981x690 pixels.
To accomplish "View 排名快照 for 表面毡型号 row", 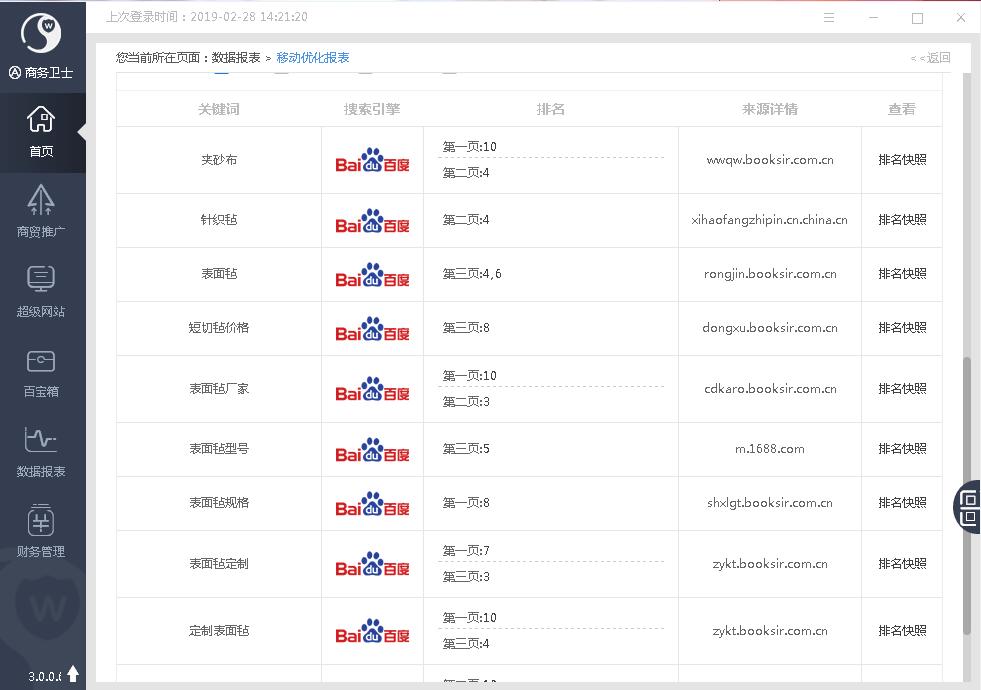I will pyautogui.click(x=902, y=449).
